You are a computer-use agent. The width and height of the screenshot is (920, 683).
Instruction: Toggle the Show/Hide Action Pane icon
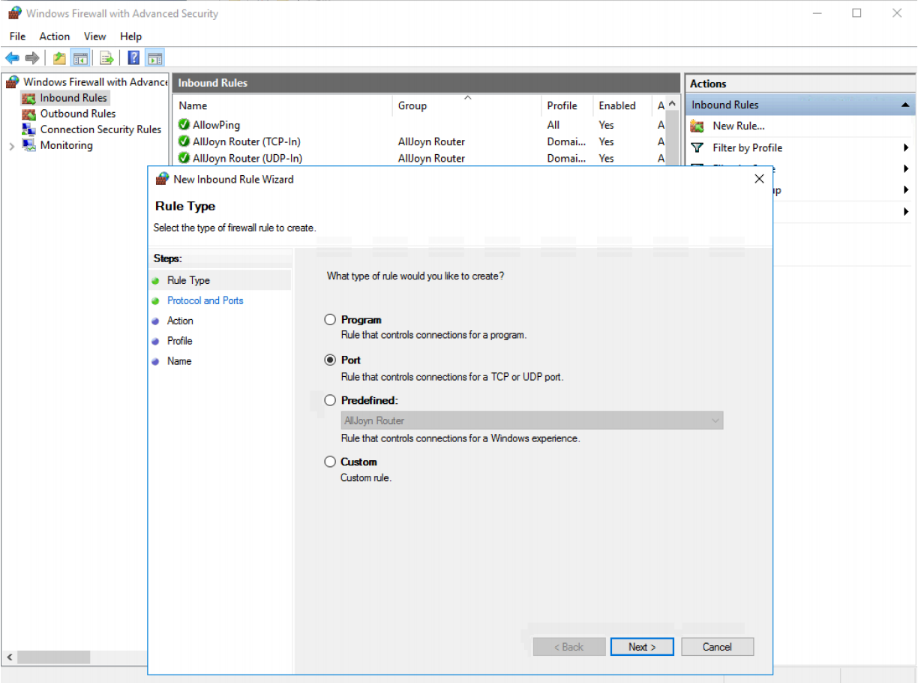coord(155,58)
